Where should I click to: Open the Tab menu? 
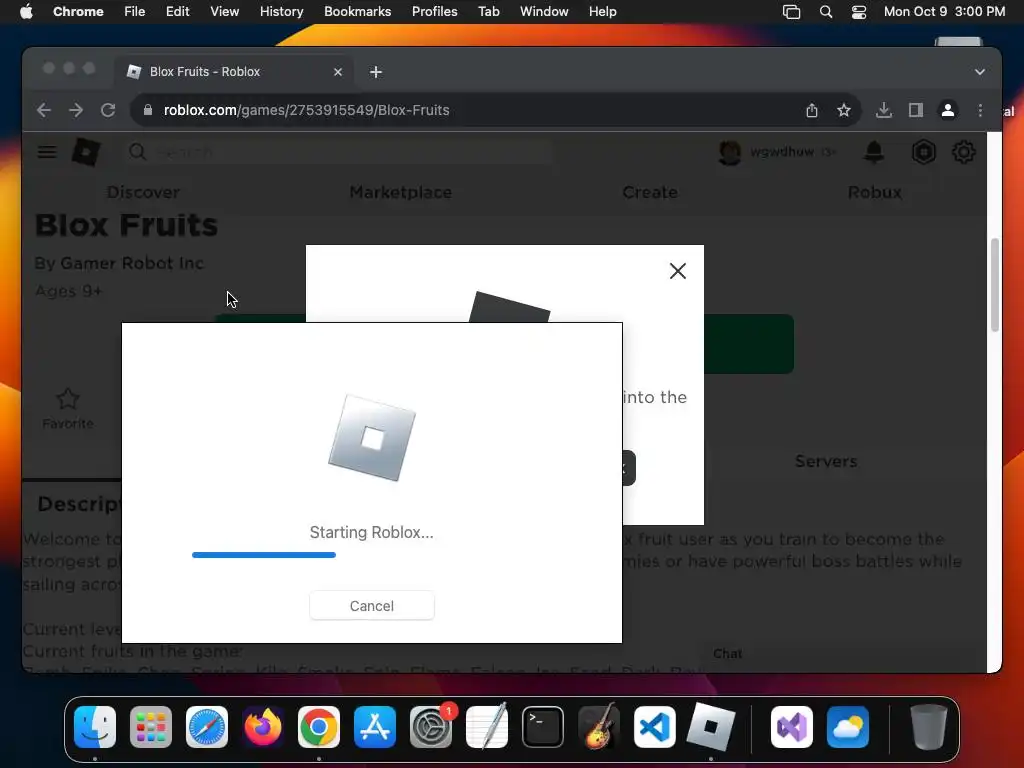(488, 12)
